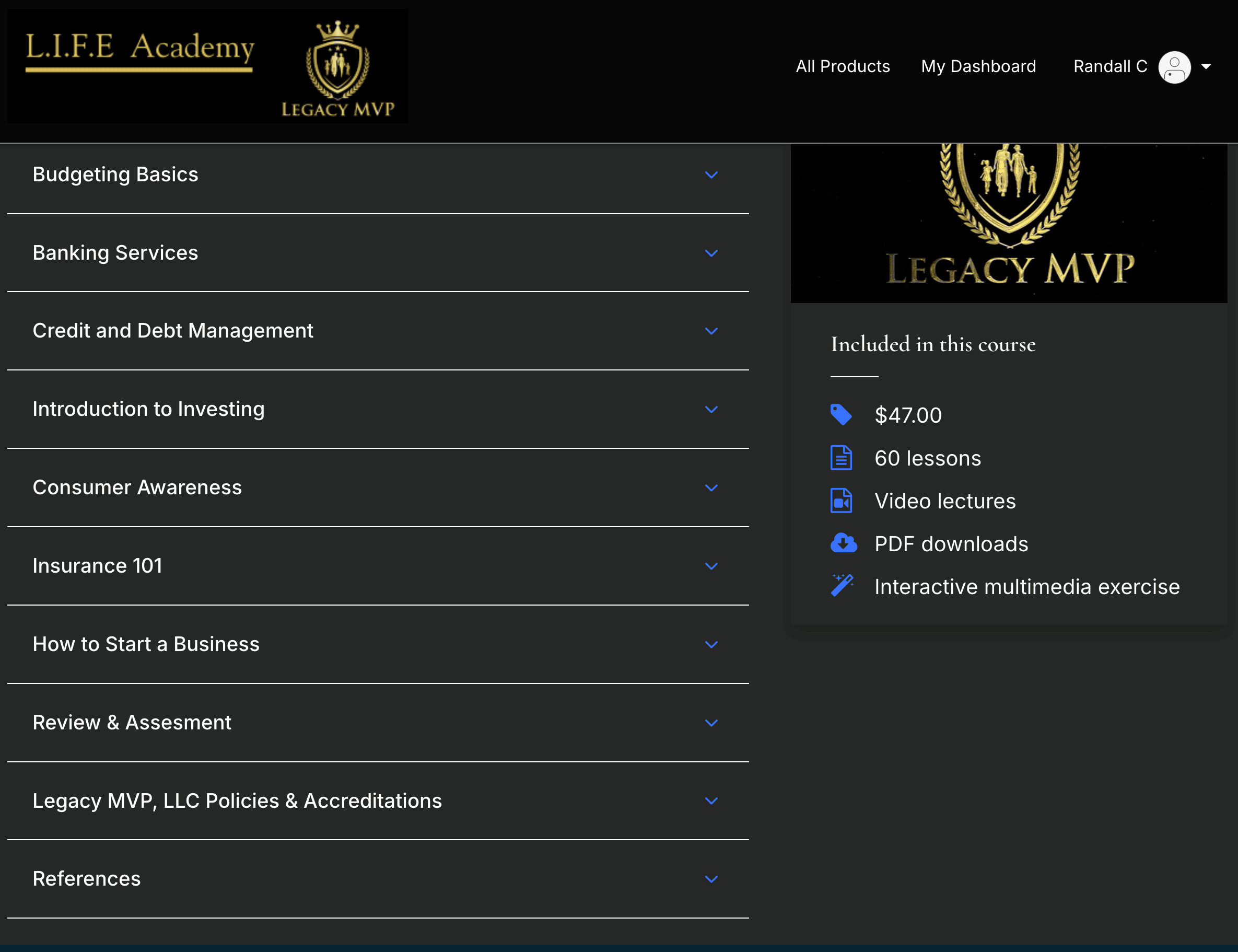Expand How to Start a Business chevron
The image size is (1238, 952).
point(711,644)
